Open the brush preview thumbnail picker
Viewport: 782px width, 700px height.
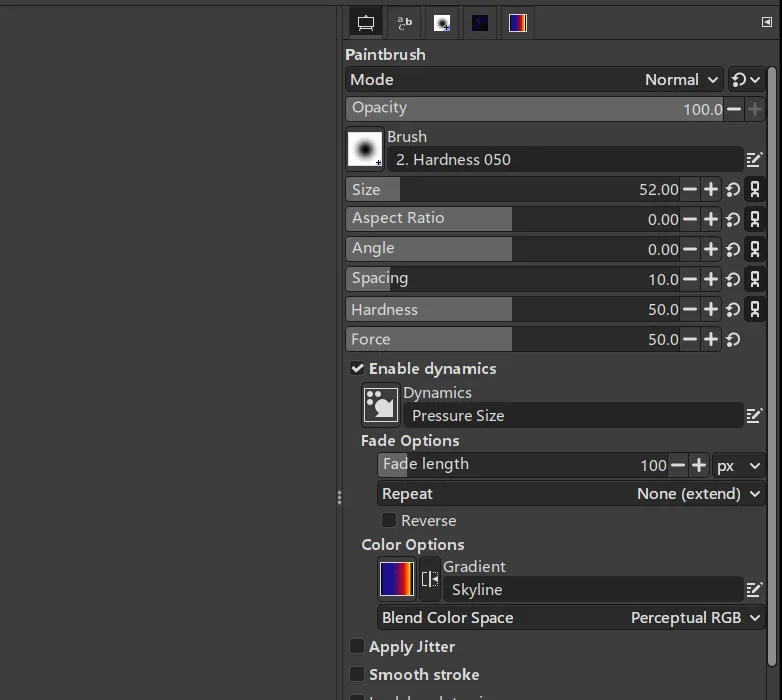coord(365,149)
